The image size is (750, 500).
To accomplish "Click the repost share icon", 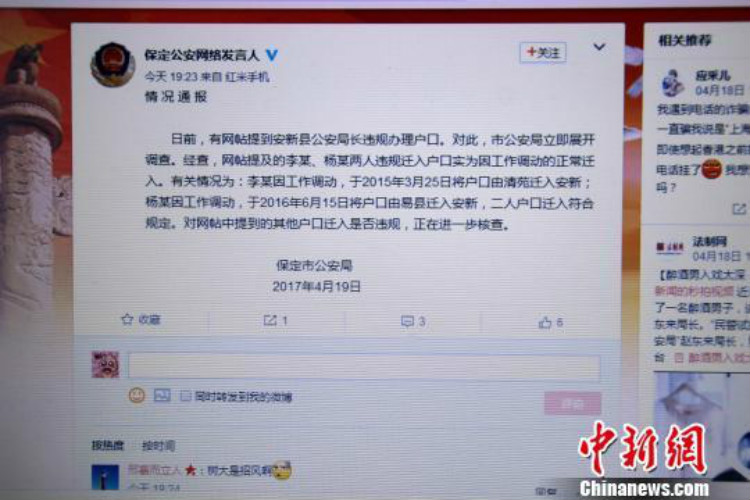I will (270, 320).
